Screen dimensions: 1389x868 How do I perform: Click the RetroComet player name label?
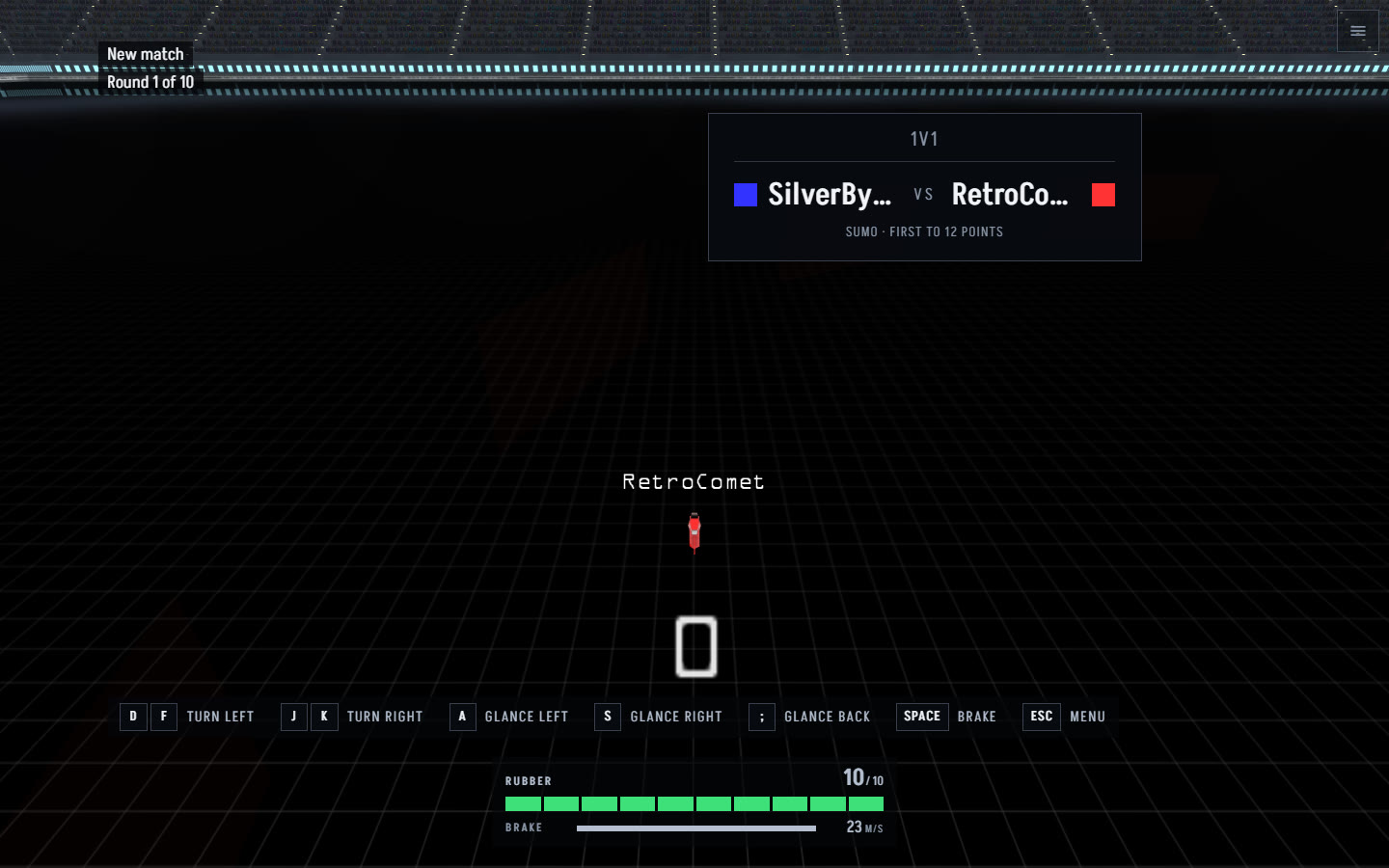(694, 481)
